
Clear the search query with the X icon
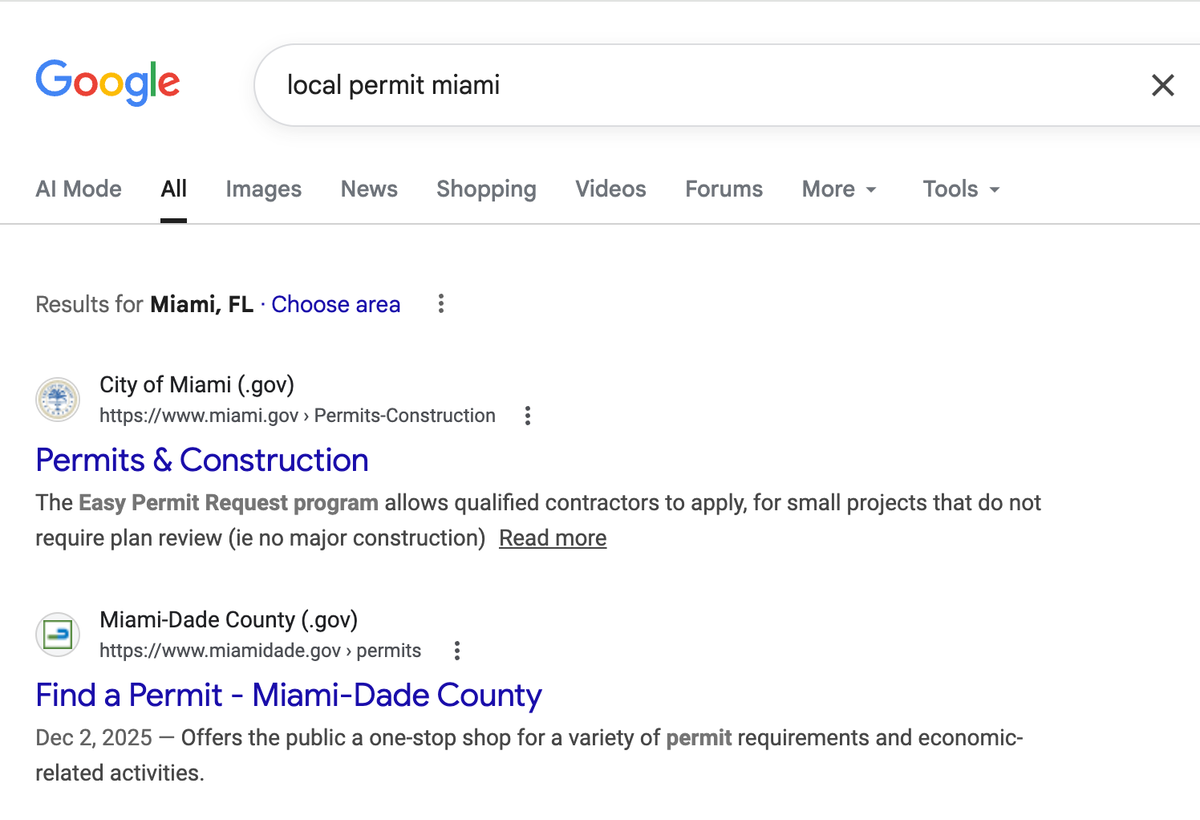click(x=1162, y=85)
